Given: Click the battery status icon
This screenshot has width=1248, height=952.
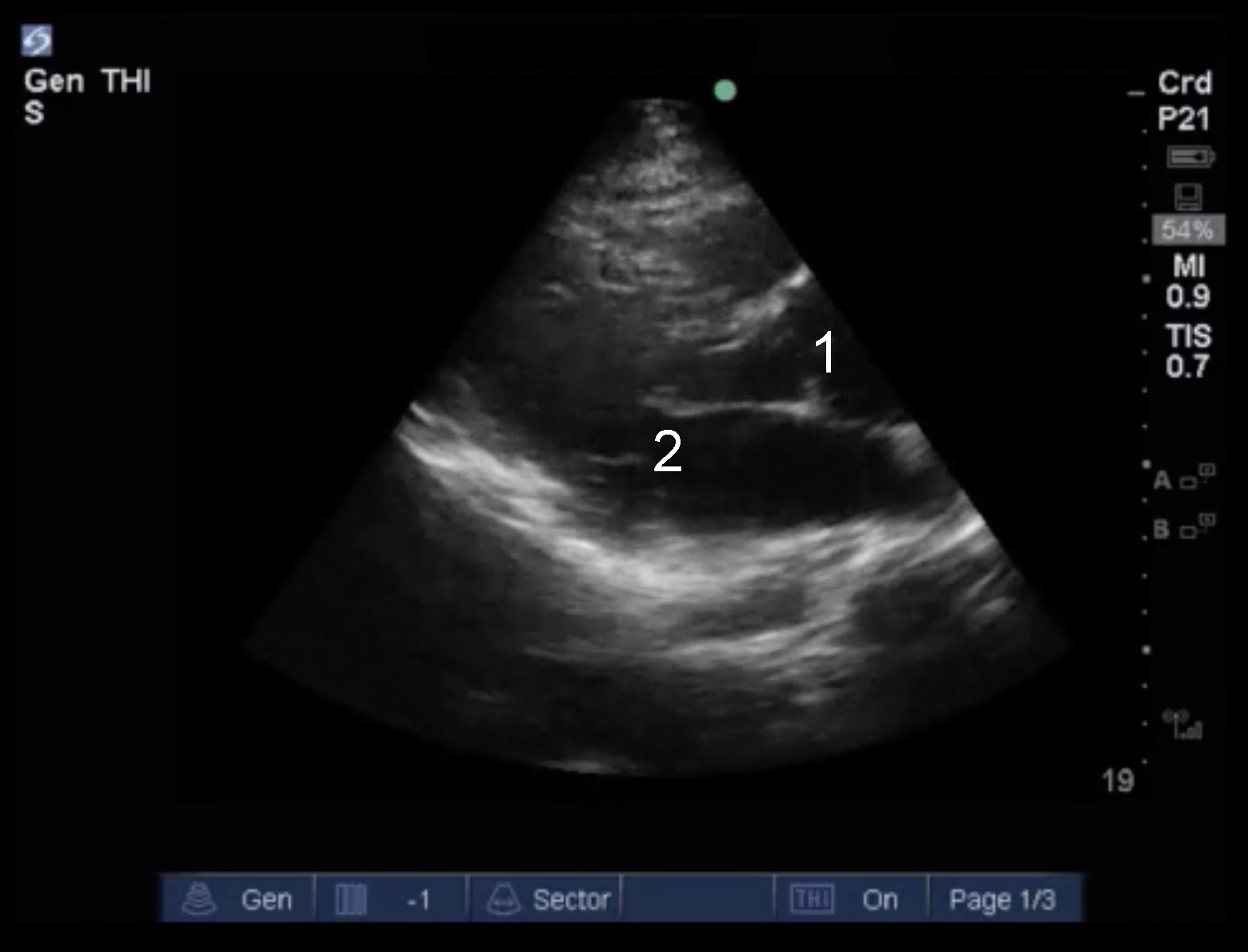Looking at the screenshot, I should 1190,157.
